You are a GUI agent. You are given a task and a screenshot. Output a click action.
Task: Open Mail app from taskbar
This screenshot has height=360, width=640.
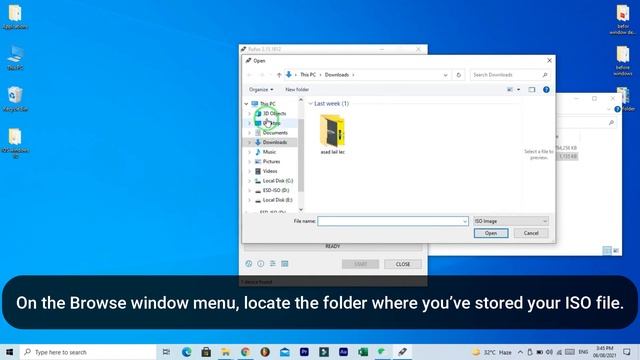[284, 352]
